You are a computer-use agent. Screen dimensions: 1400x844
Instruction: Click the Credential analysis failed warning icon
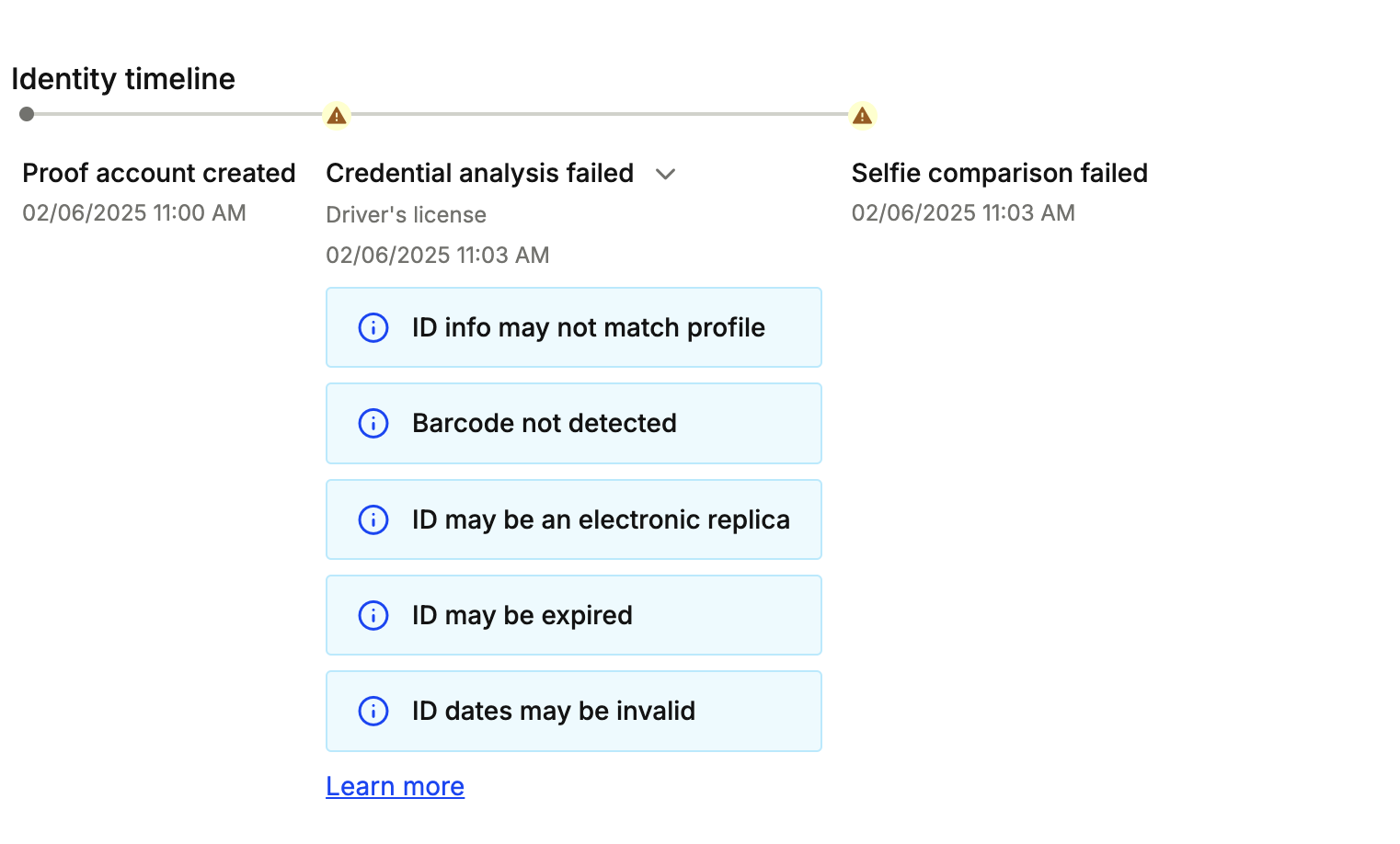[x=337, y=115]
